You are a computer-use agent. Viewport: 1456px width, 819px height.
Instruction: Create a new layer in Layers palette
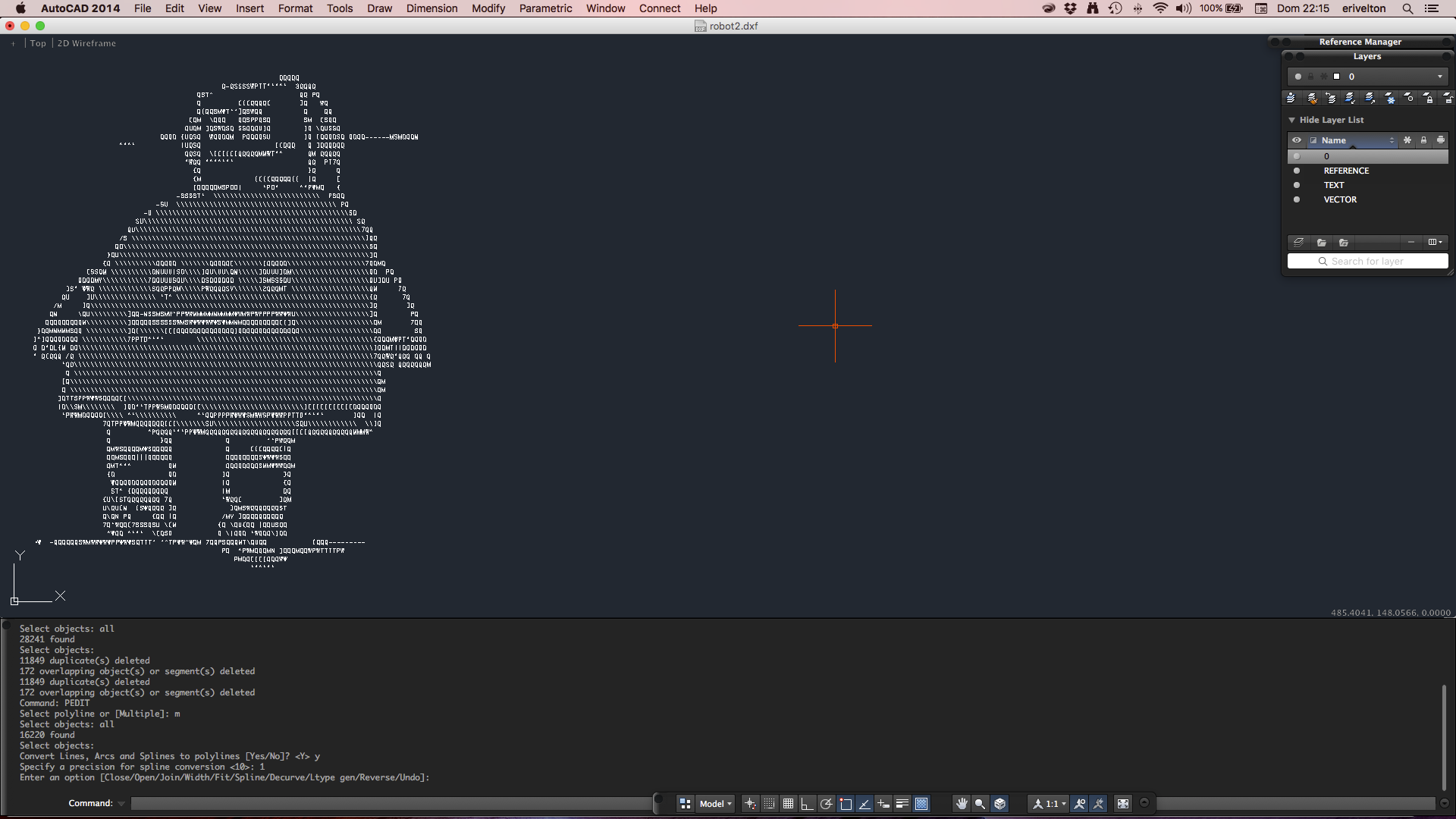pyautogui.click(x=1299, y=243)
